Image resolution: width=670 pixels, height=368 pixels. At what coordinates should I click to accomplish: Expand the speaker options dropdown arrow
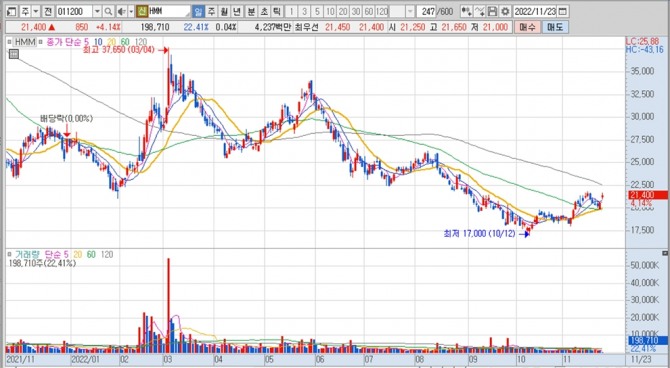pos(131,11)
